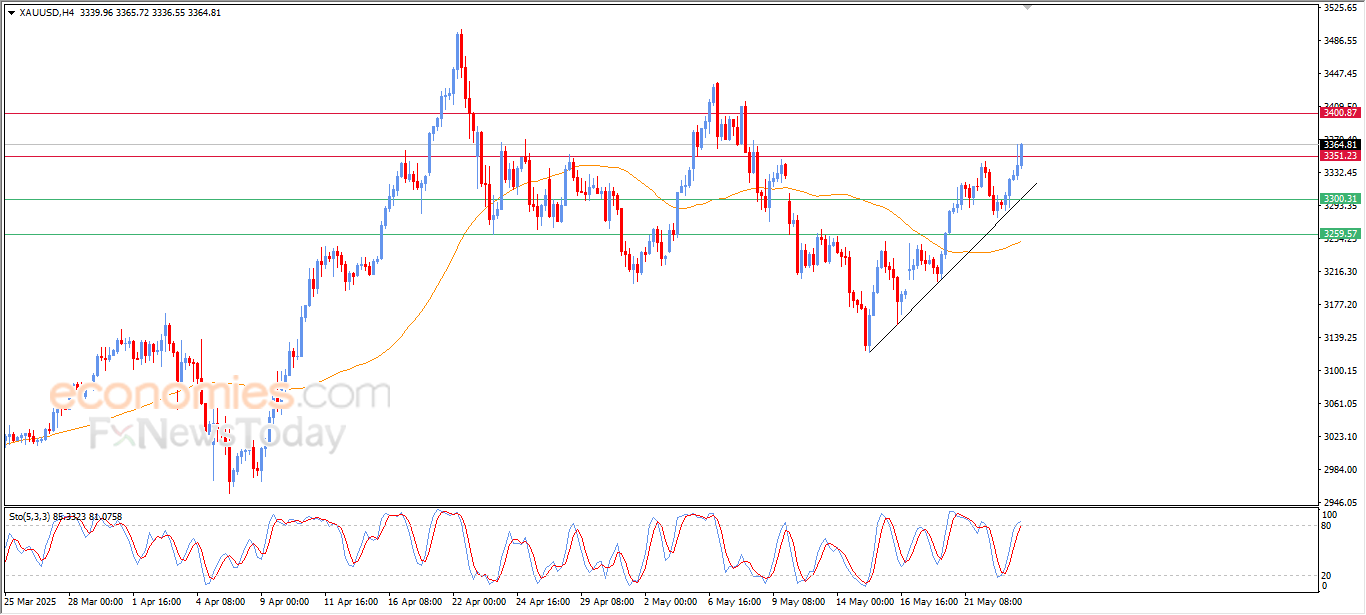
Task: Click the 6 May 16:00 date label
Action: coord(736,602)
